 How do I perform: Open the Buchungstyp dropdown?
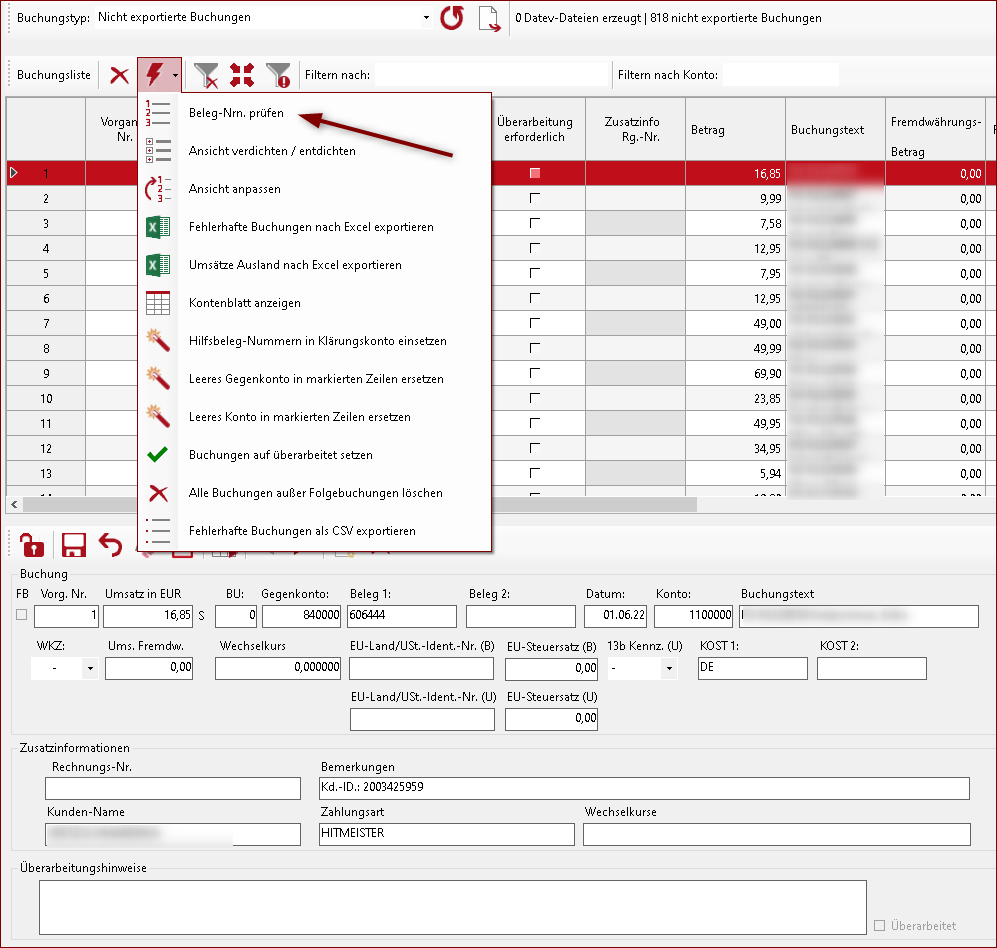[x=426, y=18]
